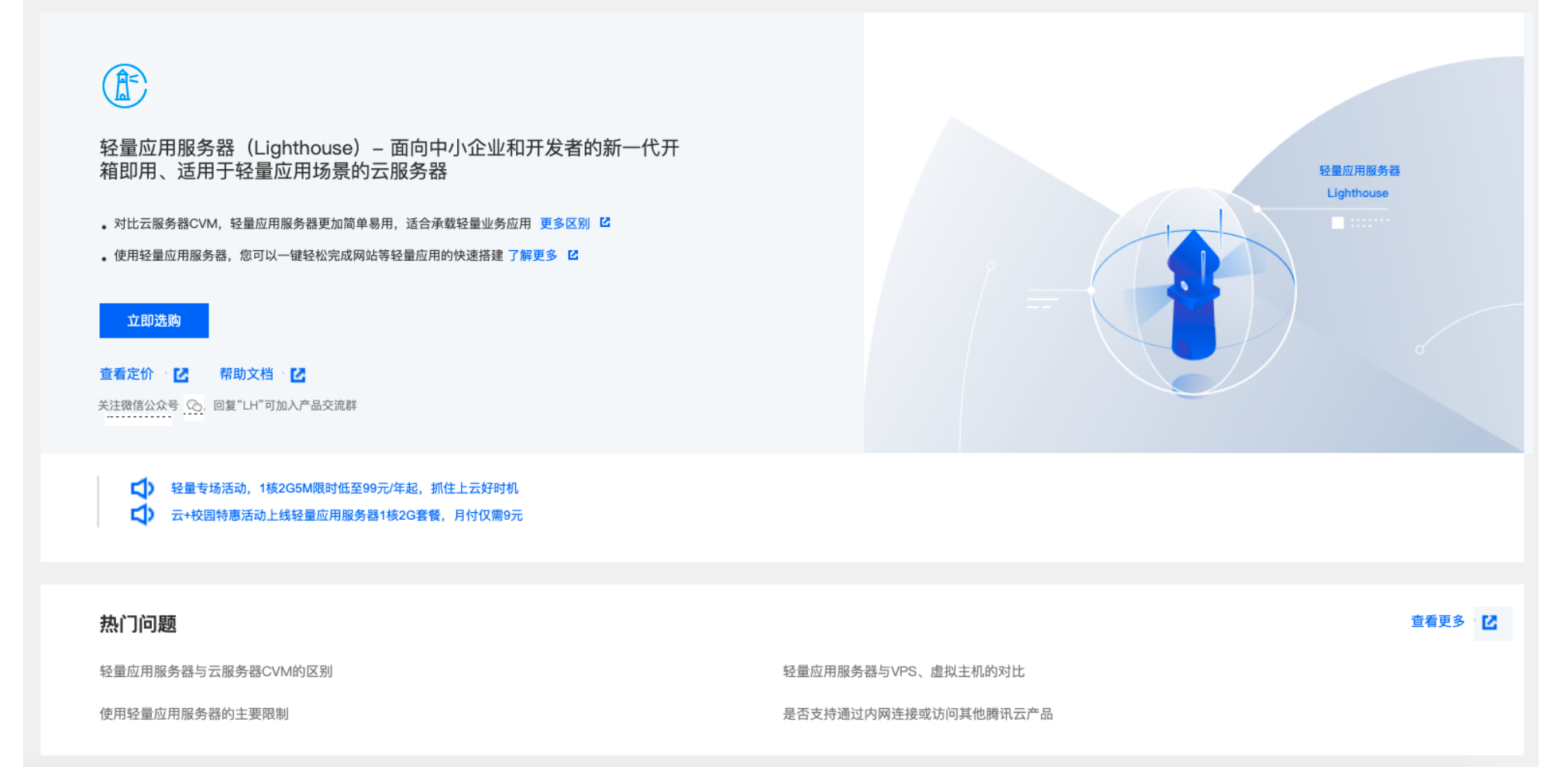Screen dimensions: 1551x784
Task: Click external-link icon next to 查看定价
Action: (x=181, y=375)
